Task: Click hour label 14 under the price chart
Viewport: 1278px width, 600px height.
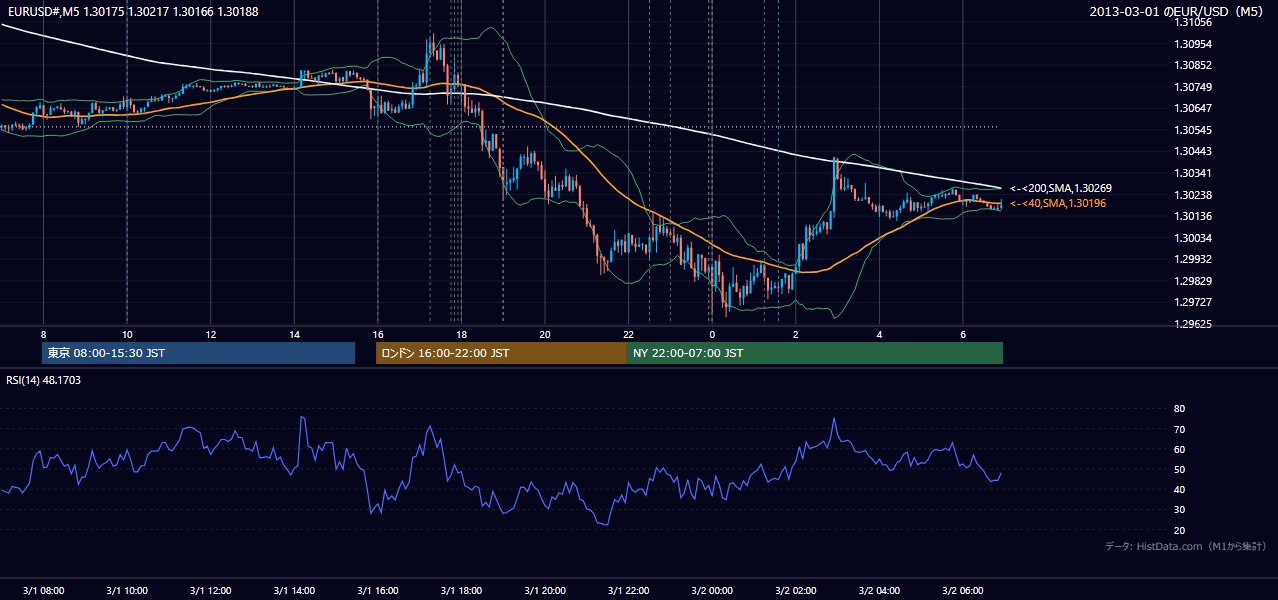Action: point(294,334)
